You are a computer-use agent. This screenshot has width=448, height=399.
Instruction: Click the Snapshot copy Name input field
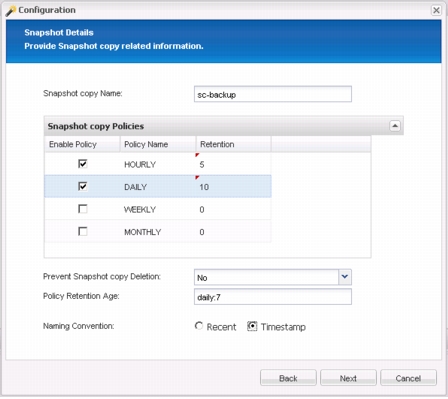click(x=273, y=94)
